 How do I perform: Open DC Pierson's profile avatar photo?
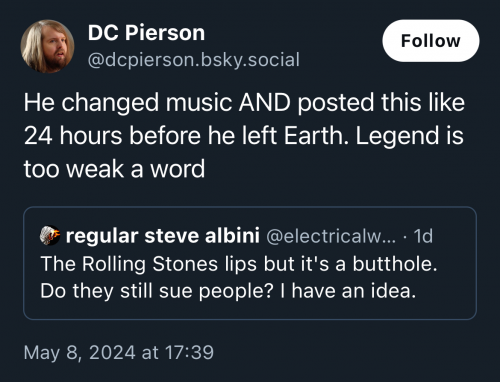[47, 46]
